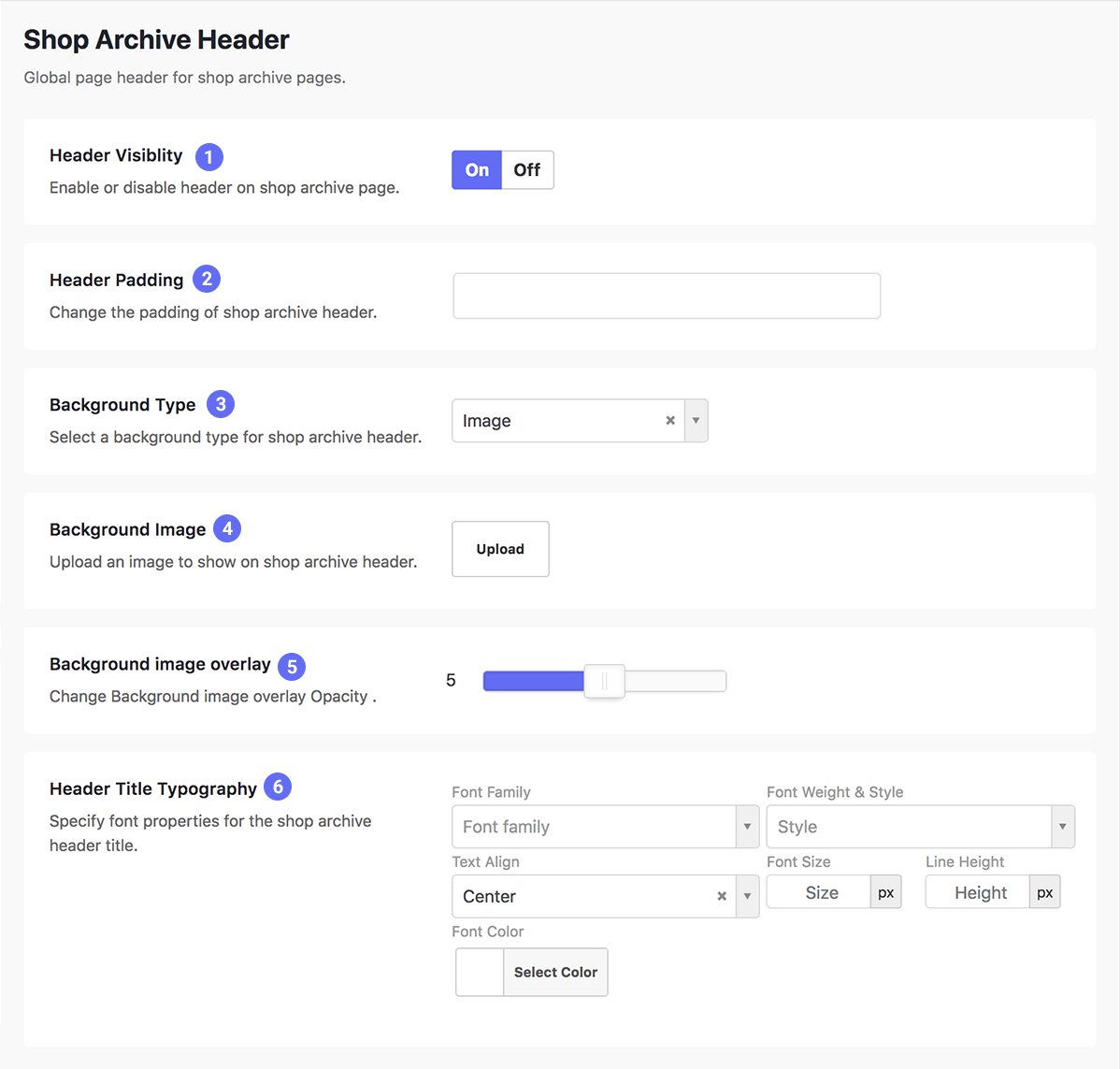Clear the Image selection with the x icon
This screenshot has height=1069, width=1120.
click(x=670, y=420)
